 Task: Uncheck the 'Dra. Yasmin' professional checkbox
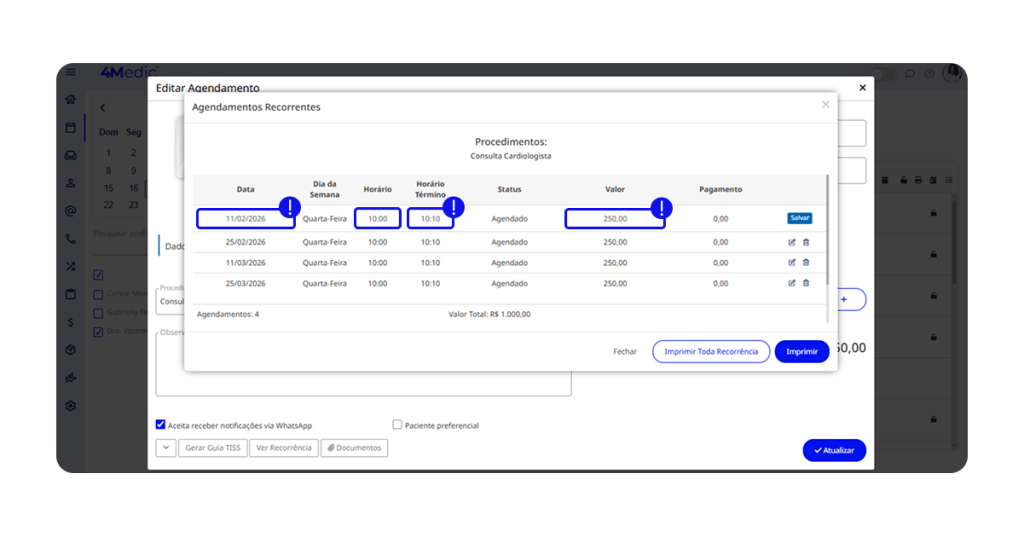tap(98, 332)
